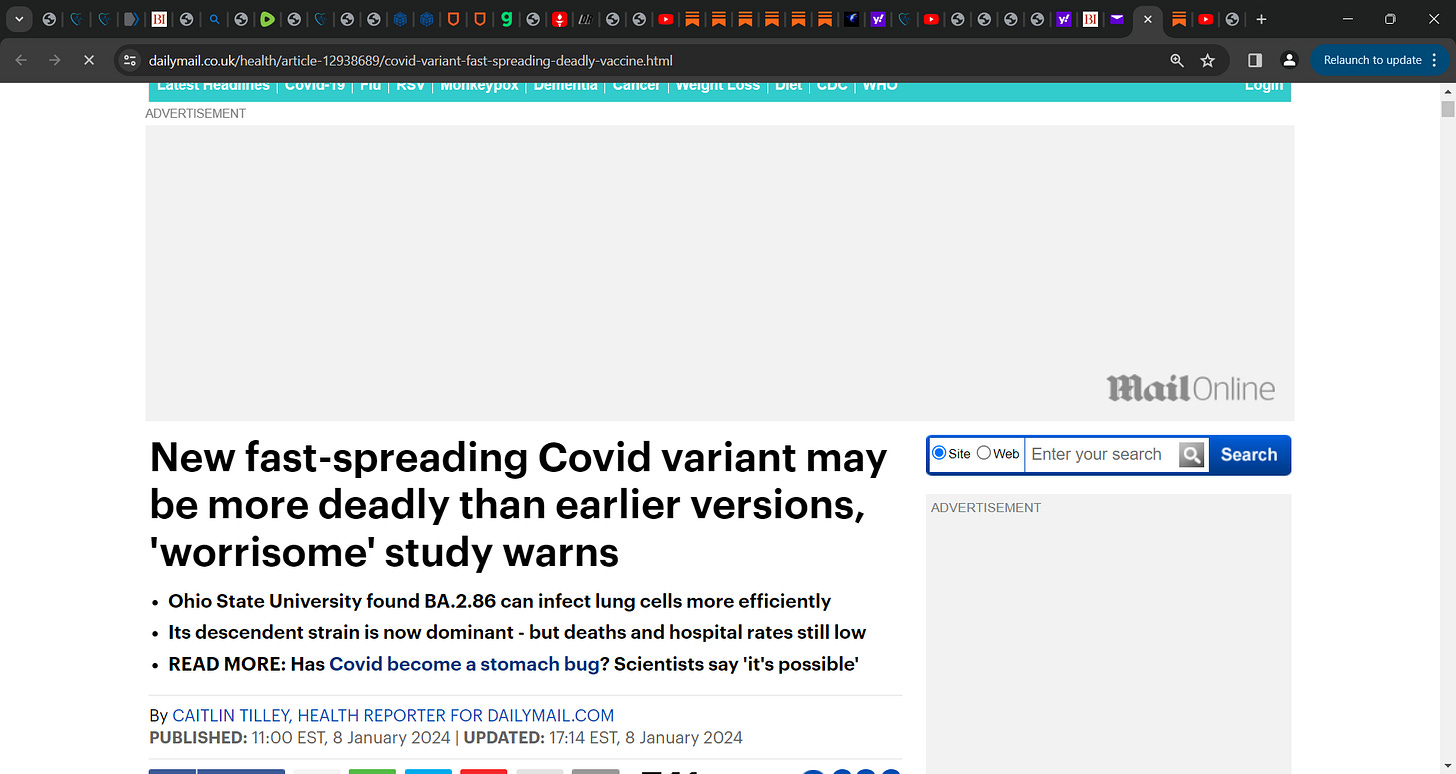Open the WHO section link
Screen dimensions: 1456x774
[x=880, y=86]
